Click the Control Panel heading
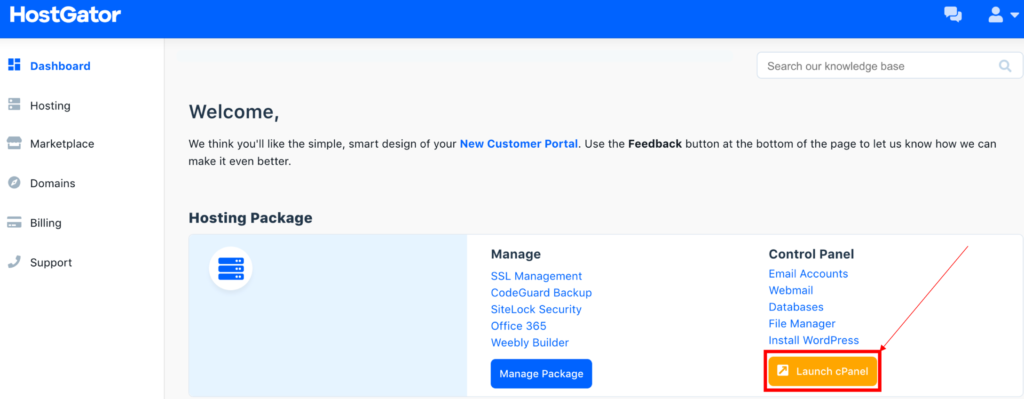The width and height of the screenshot is (1024, 399). click(x=811, y=254)
